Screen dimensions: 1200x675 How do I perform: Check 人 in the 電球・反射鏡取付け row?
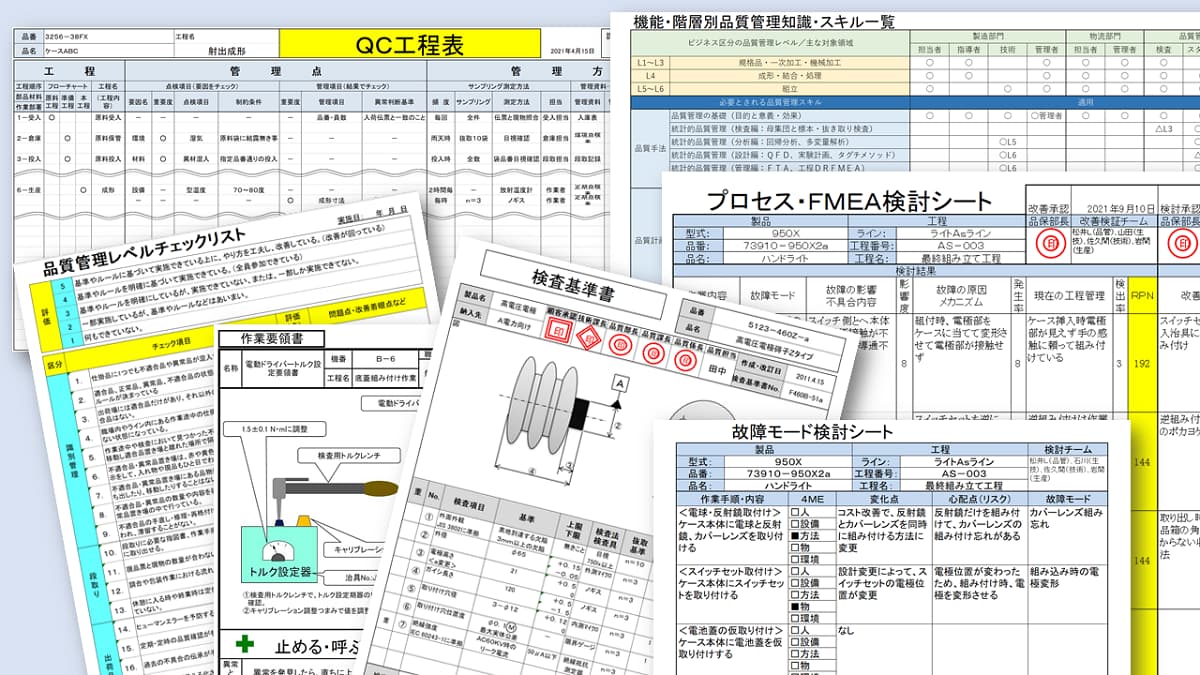pyautogui.click(x=795, y=513)
